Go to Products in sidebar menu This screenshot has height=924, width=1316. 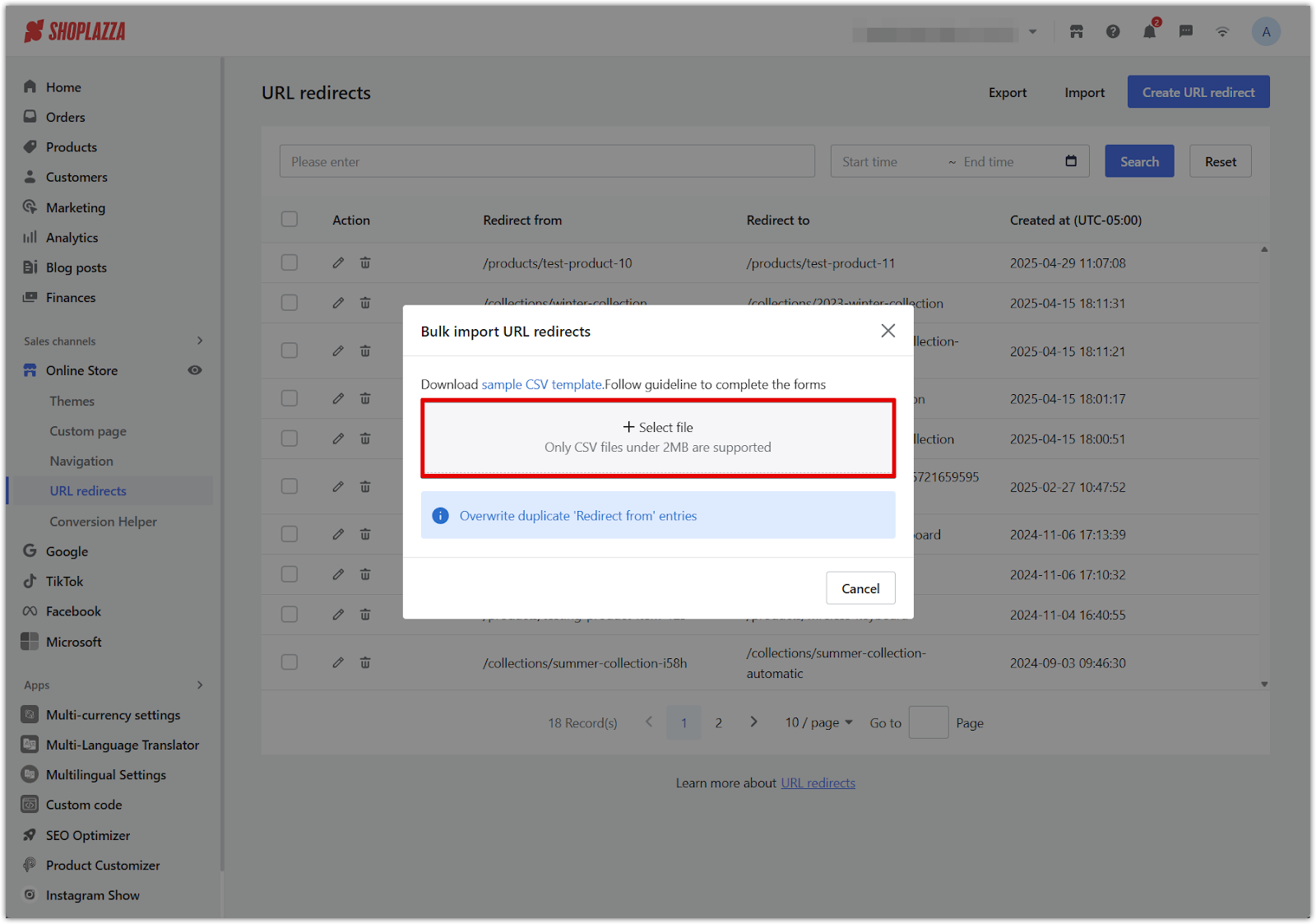[72, 147]
